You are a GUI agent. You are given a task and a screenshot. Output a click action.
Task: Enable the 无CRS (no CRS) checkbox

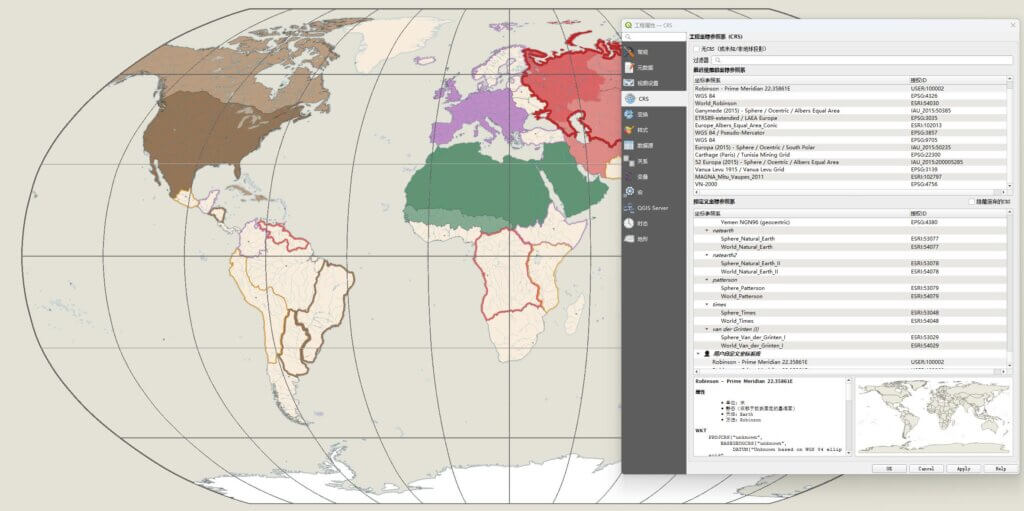(697, 48)
